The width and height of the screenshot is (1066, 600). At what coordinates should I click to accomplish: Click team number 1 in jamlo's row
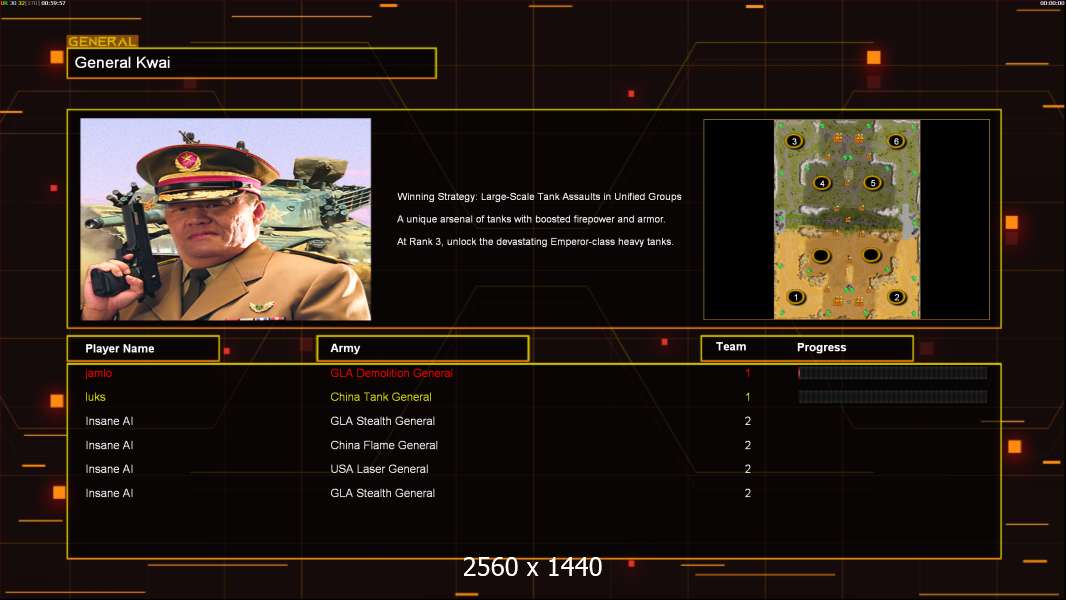(x=748, y=373)
